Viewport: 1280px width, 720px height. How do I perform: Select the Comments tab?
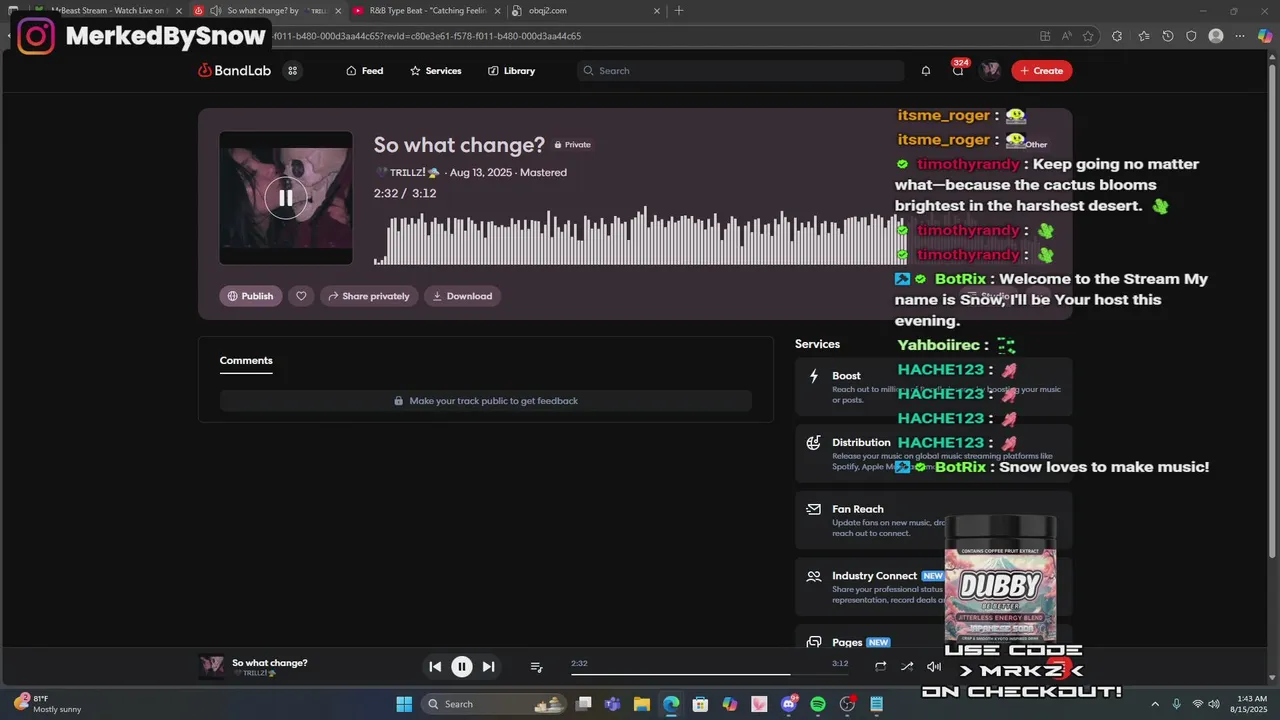[x=246, y=361]
